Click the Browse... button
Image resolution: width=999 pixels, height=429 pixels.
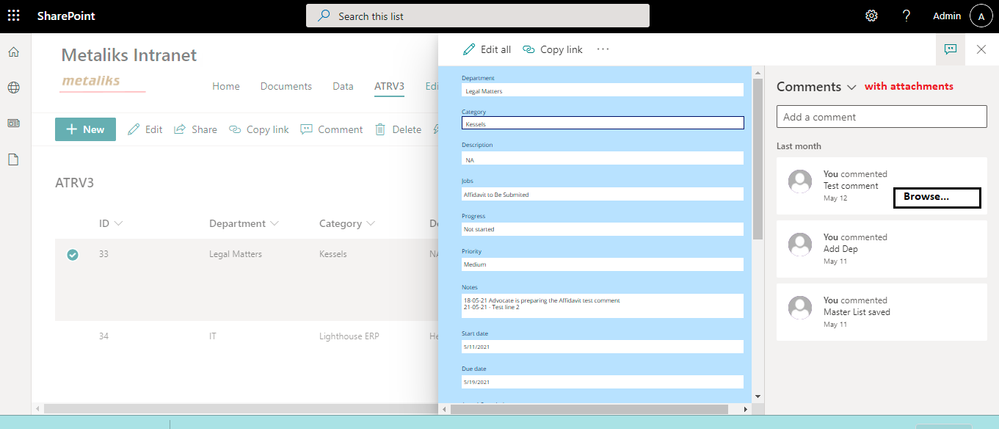click(937, 198)
